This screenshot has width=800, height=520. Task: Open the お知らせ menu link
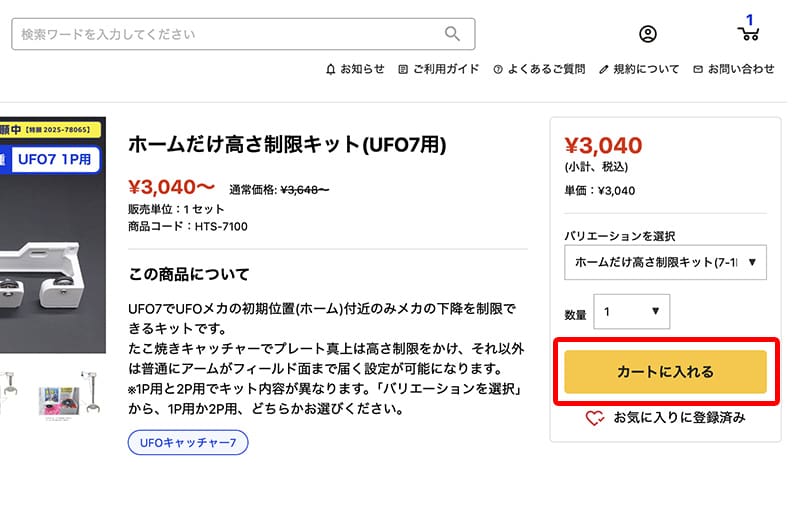pyautogui.click(x=362, y=69)
